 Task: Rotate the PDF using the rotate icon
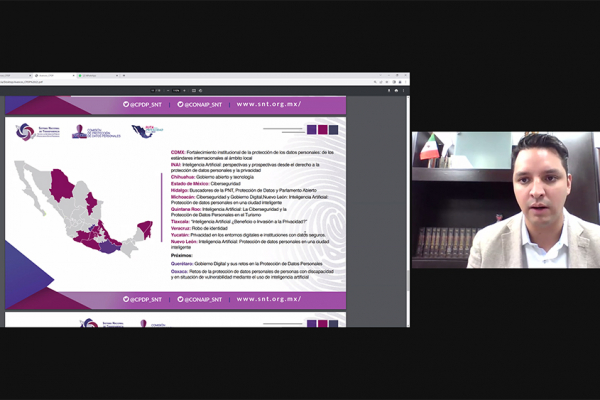click(x=200, y=91)
